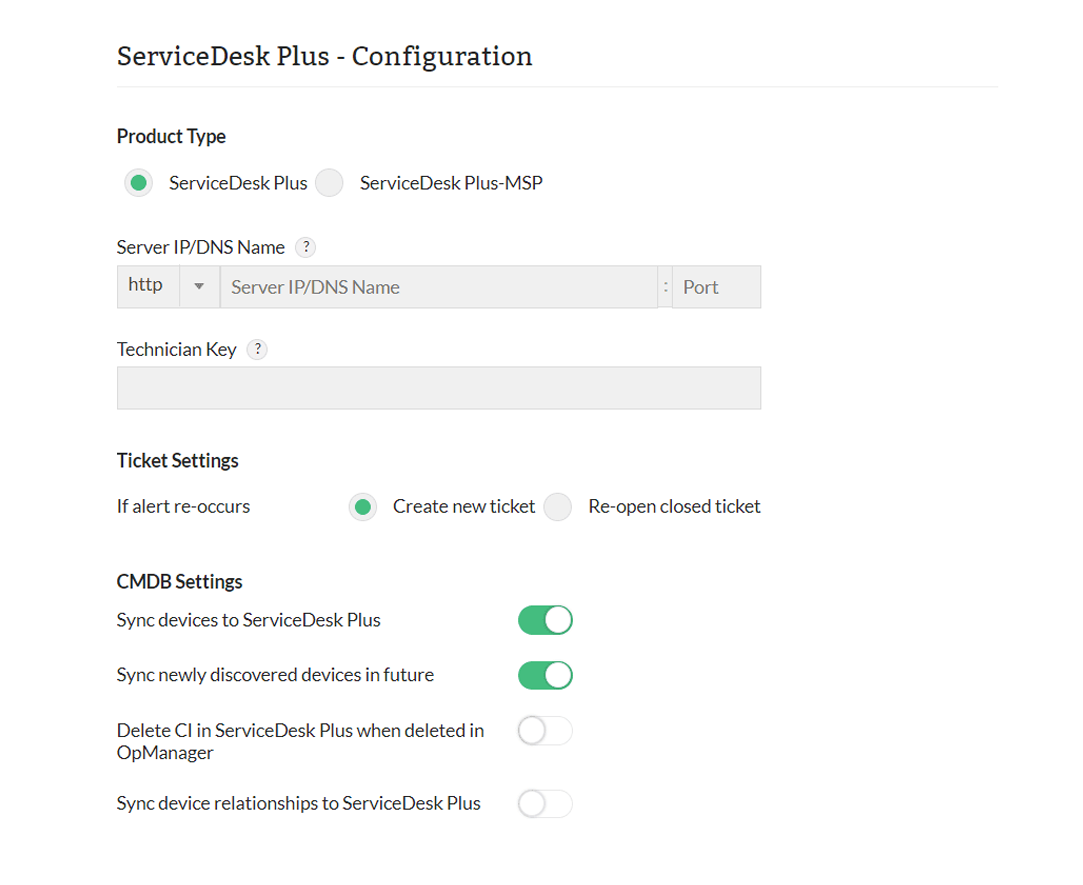Screen dimensions: 1083x885
Task: Open the Server IP/DNS Name help tooltip
Action: tap(305, 247)
